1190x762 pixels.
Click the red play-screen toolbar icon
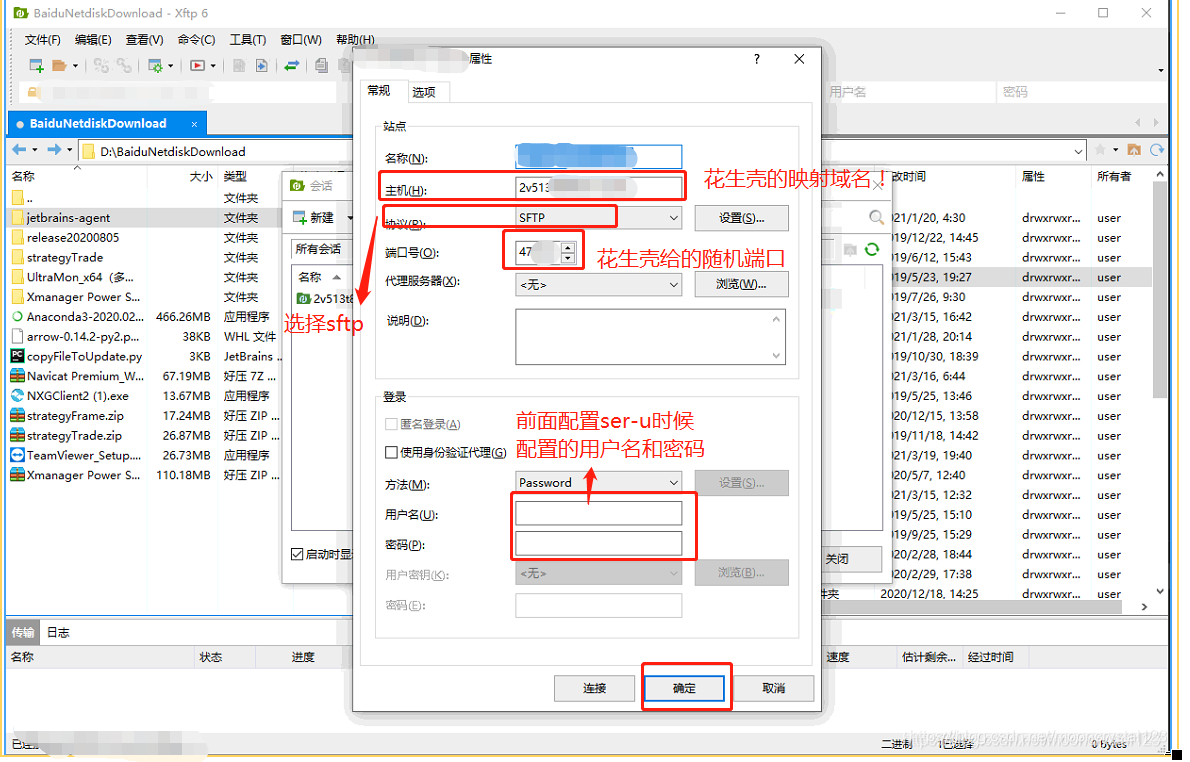(197, 66)
